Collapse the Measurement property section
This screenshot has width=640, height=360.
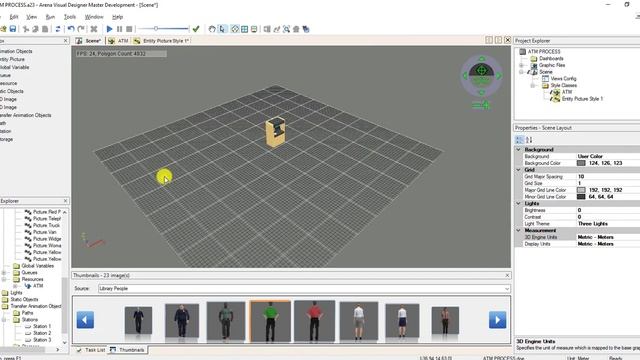[x=518, y=230]
